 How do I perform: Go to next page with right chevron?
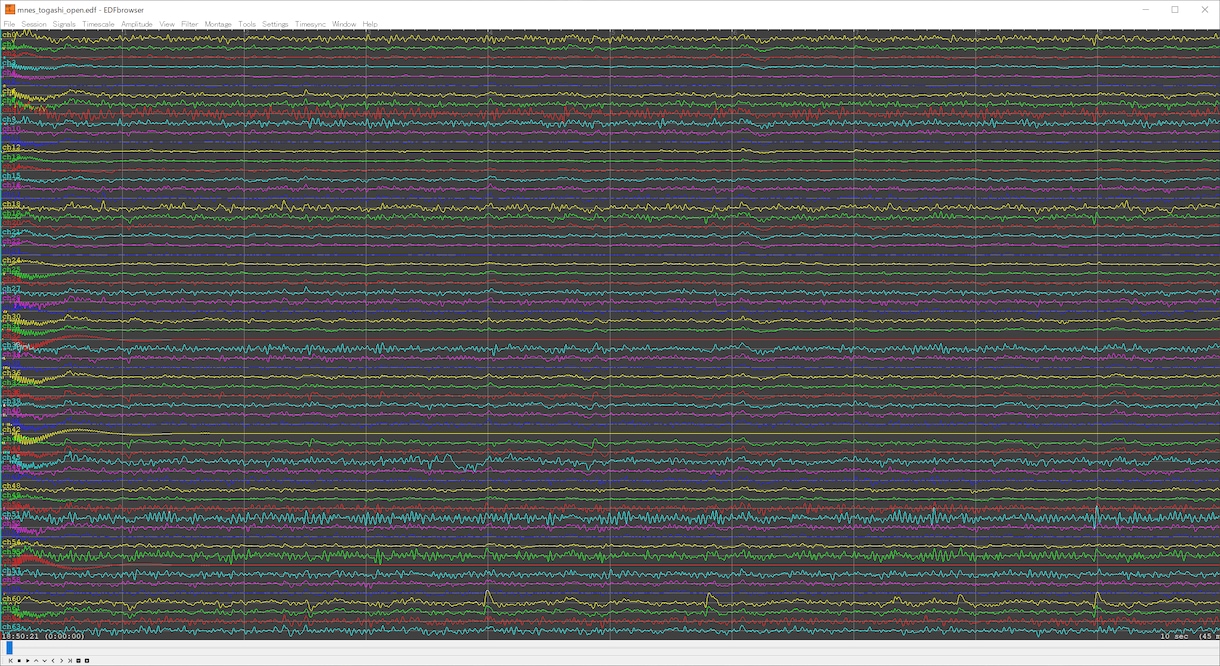[62, 661]
